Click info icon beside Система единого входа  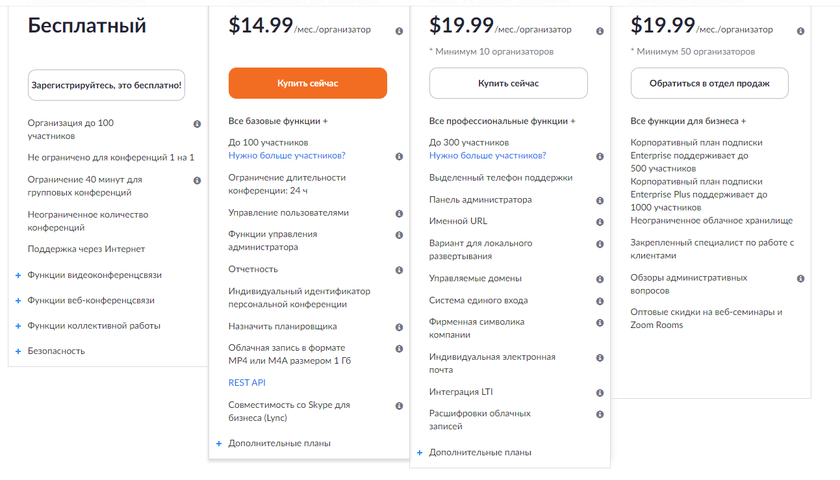coord(600,301)
